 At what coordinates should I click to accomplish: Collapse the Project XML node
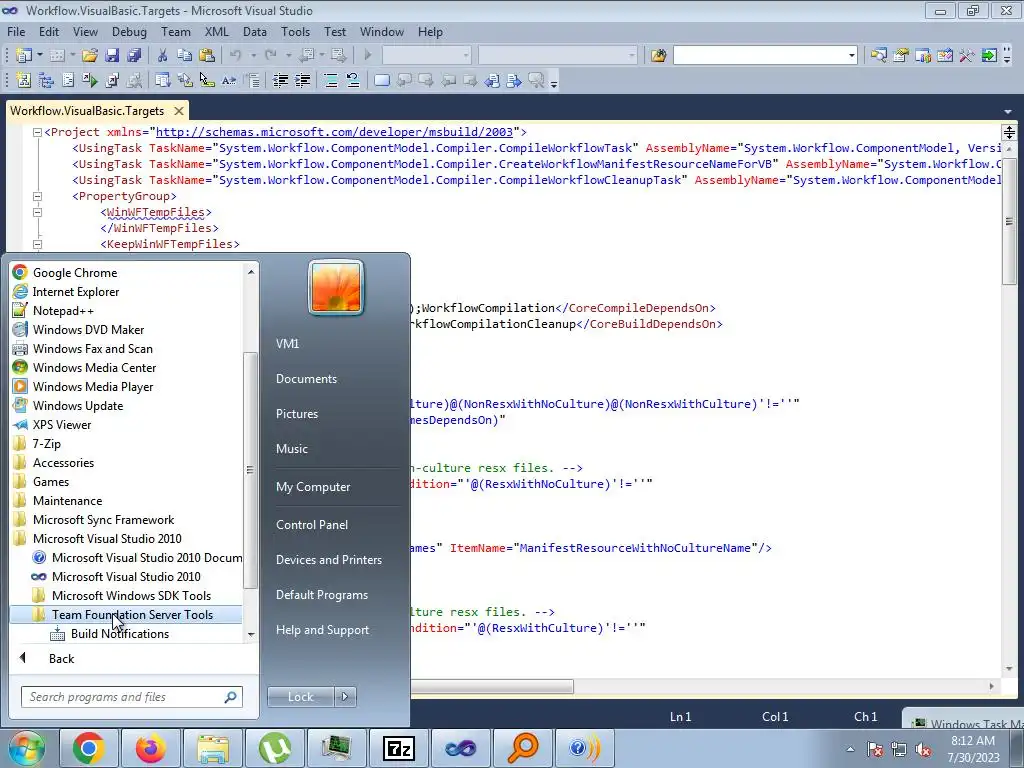click(37, 133)
